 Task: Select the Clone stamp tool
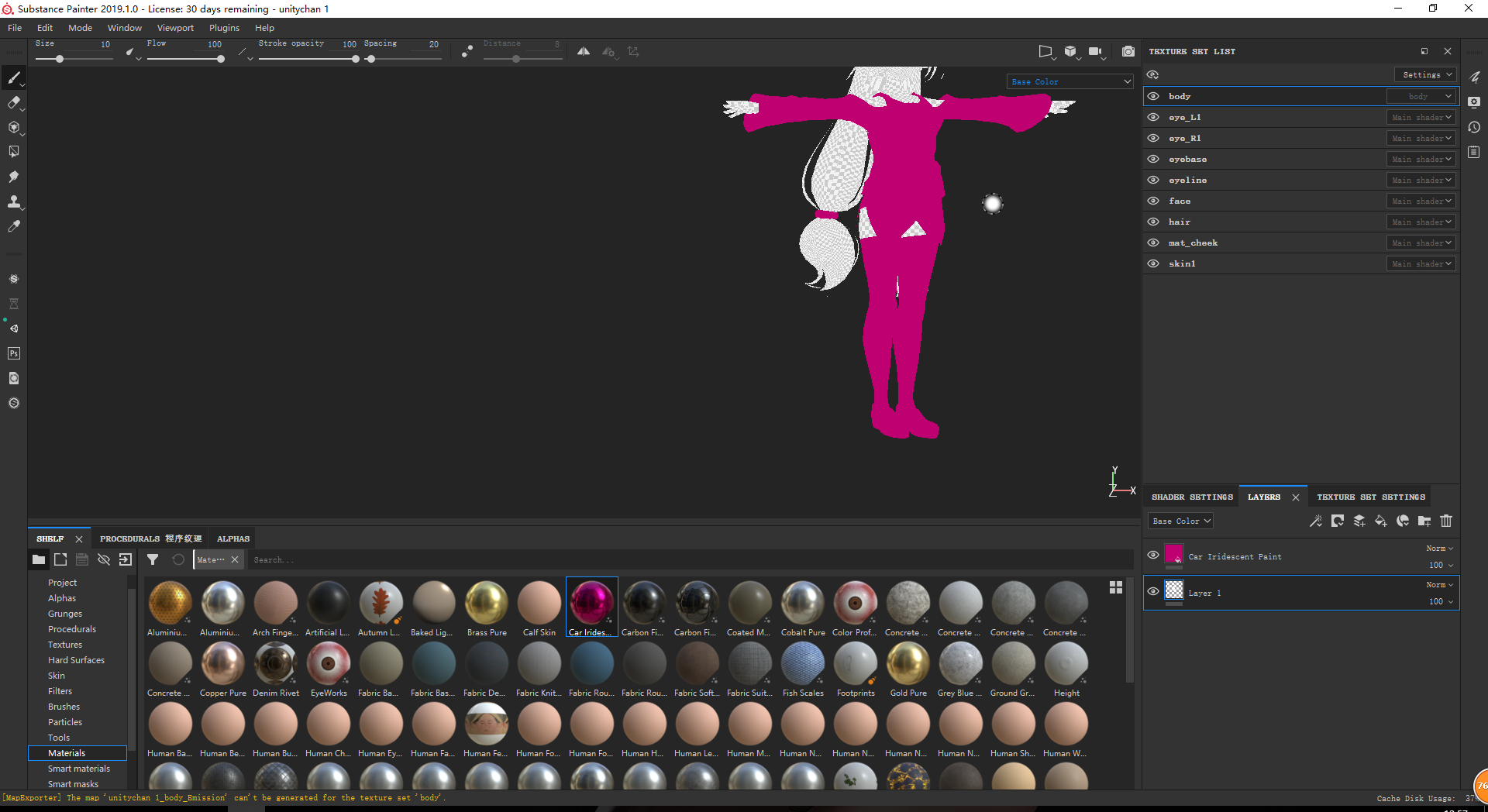point(13,201)
